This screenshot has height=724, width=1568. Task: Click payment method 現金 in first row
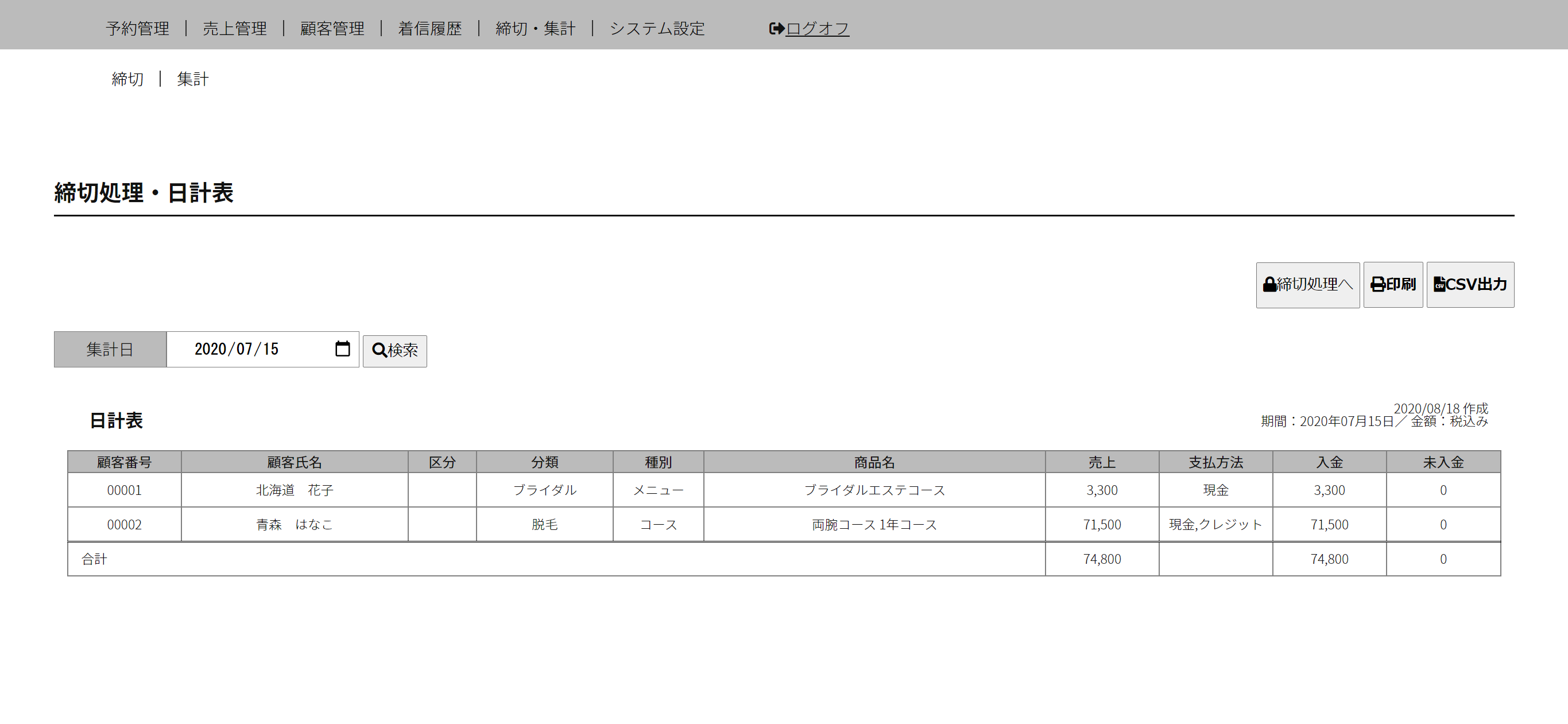tap(1216, 490)
